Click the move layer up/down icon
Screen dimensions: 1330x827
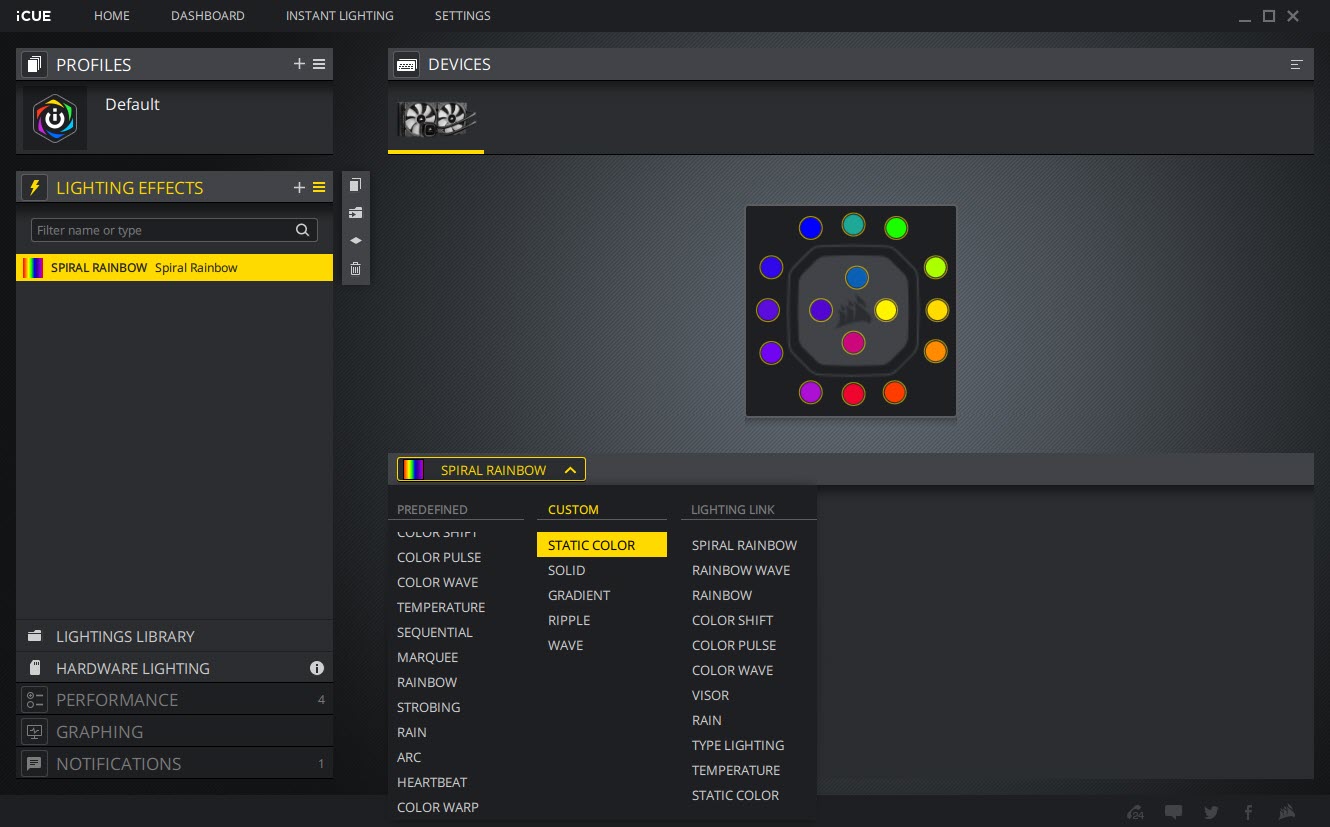[x=355, y=241]
